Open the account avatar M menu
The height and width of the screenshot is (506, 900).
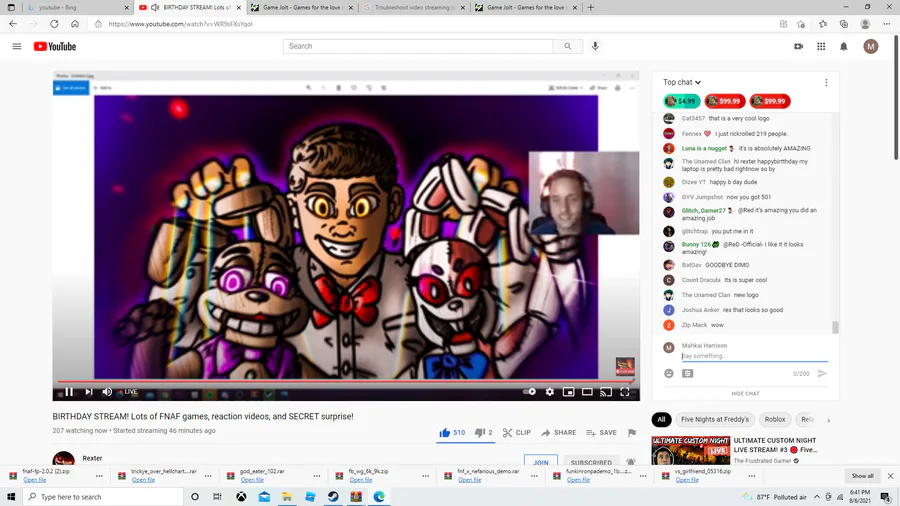click(x=871, y=46)
